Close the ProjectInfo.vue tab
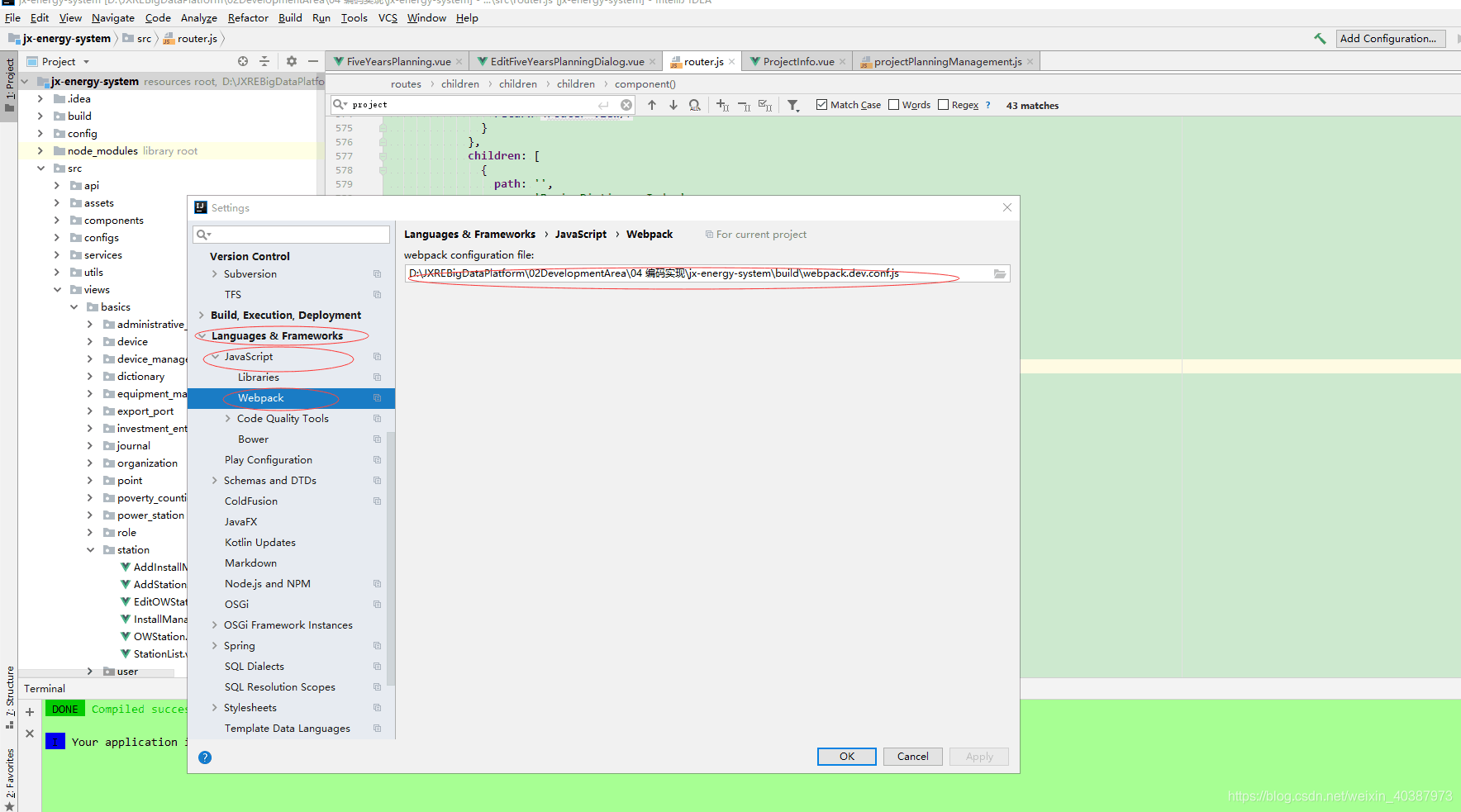Image resolution: width=1461 pixels, height=812 pixels. [x=843, y=62]
